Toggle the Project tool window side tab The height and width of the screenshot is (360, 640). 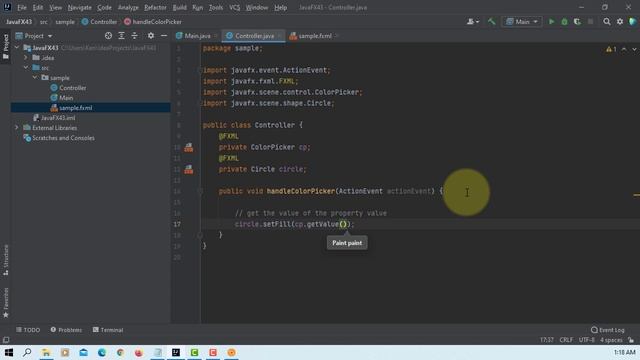(6, 46)
